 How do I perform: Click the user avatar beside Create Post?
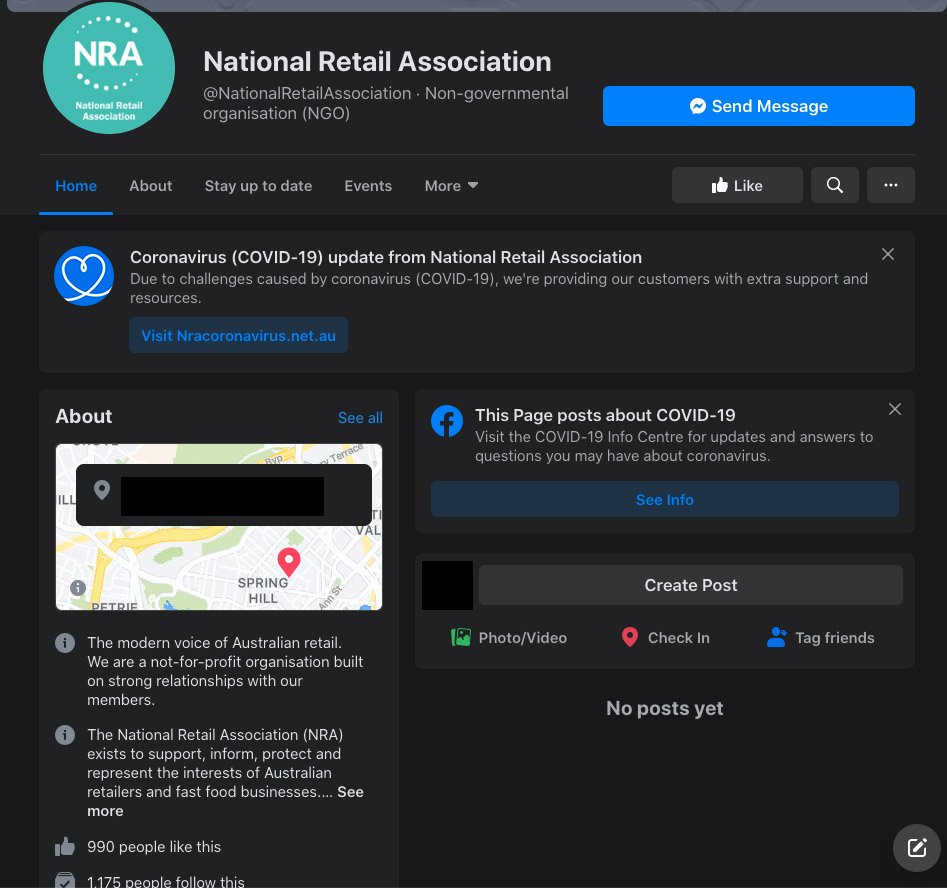(x=447, y=585)
